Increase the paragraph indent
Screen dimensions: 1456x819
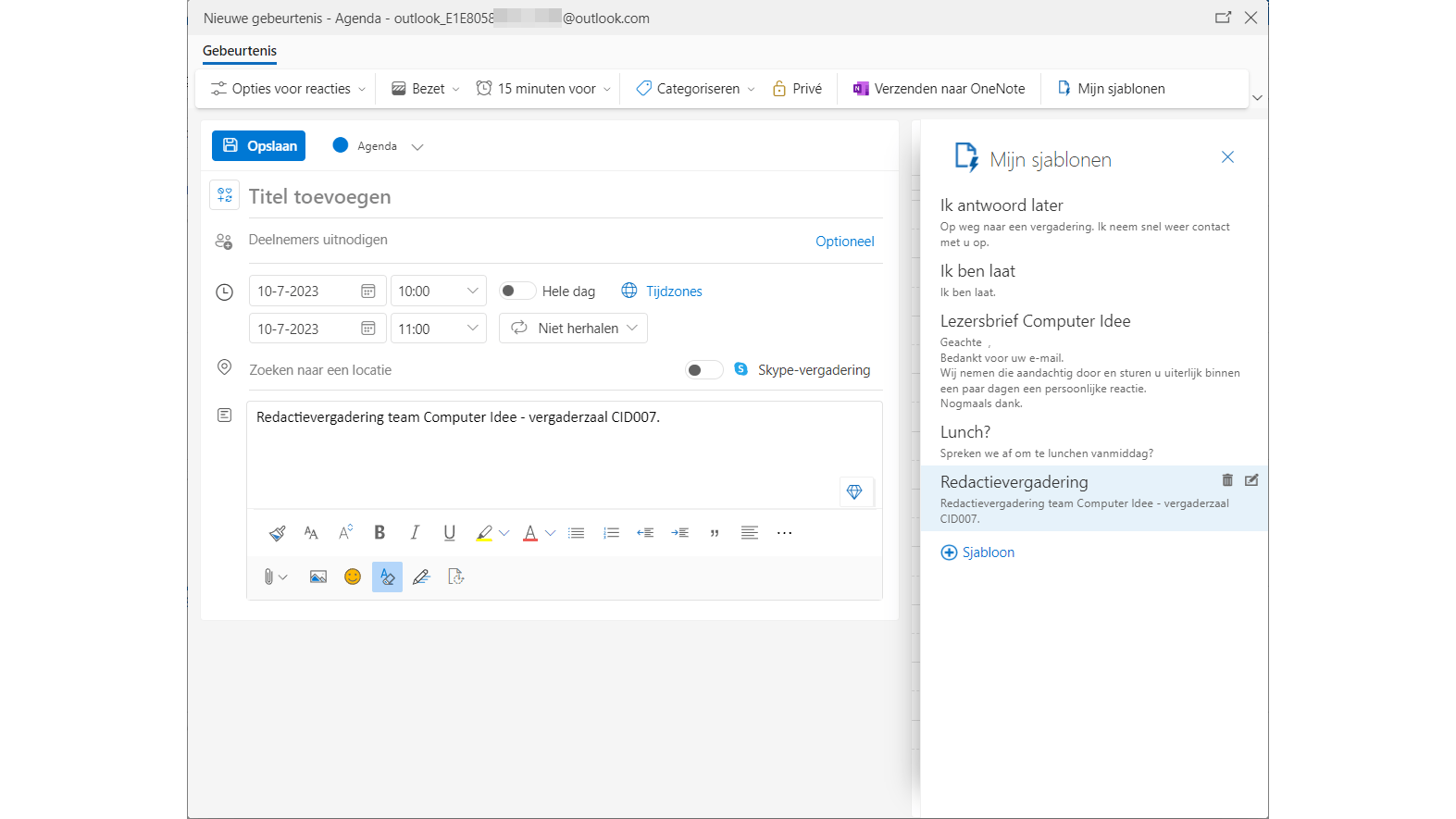(x=680, y=533)
